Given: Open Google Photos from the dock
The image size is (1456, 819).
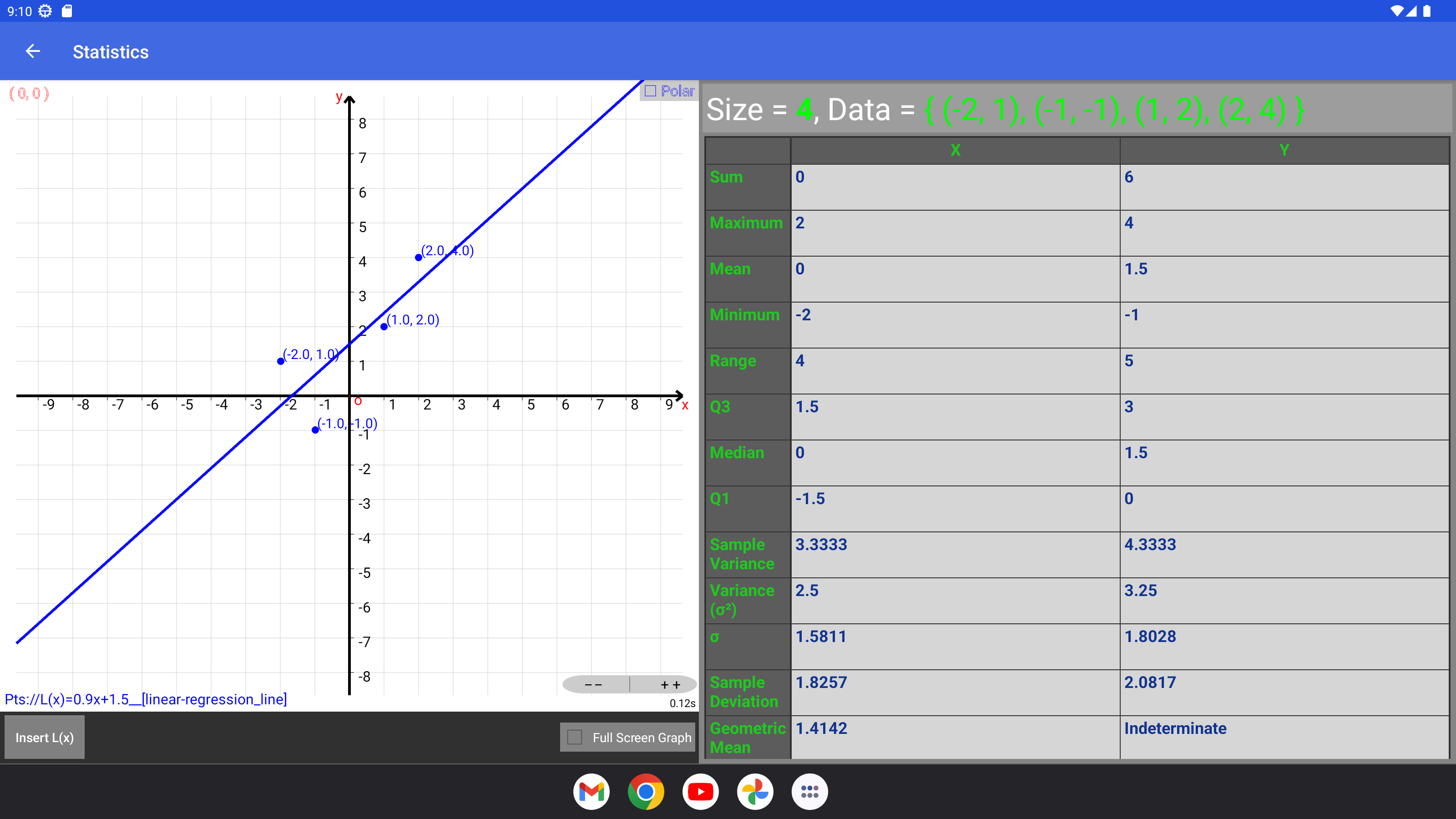Looking at the screenshot, I should click(x=755, y=791).
